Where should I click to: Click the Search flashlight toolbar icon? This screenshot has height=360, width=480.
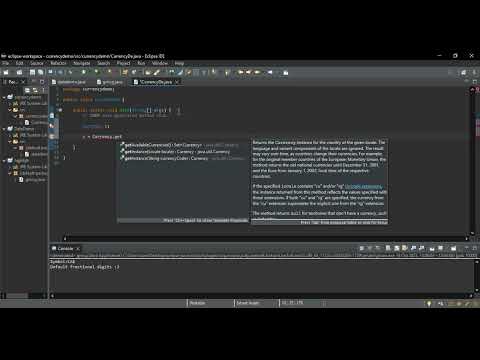click(x=156, y=72)
